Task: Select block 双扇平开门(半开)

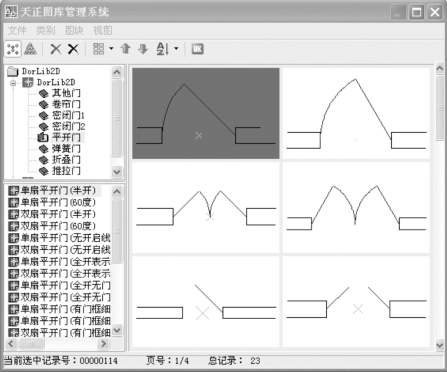Action: [x=52, y=214]
